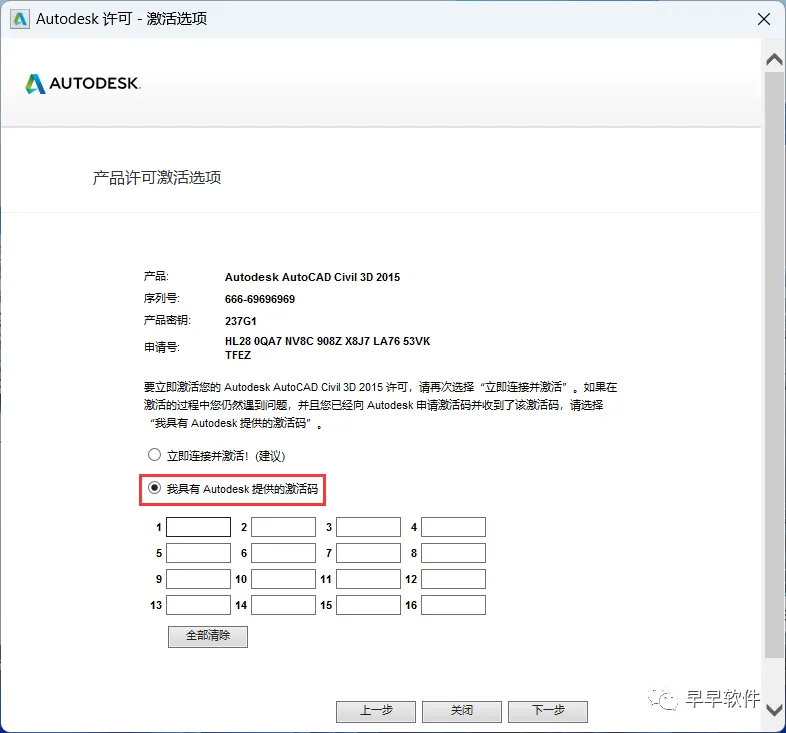Viewport: 786px width, 733px height.
Task: Focus activation code field 8
Action: (x=453, y=553)
